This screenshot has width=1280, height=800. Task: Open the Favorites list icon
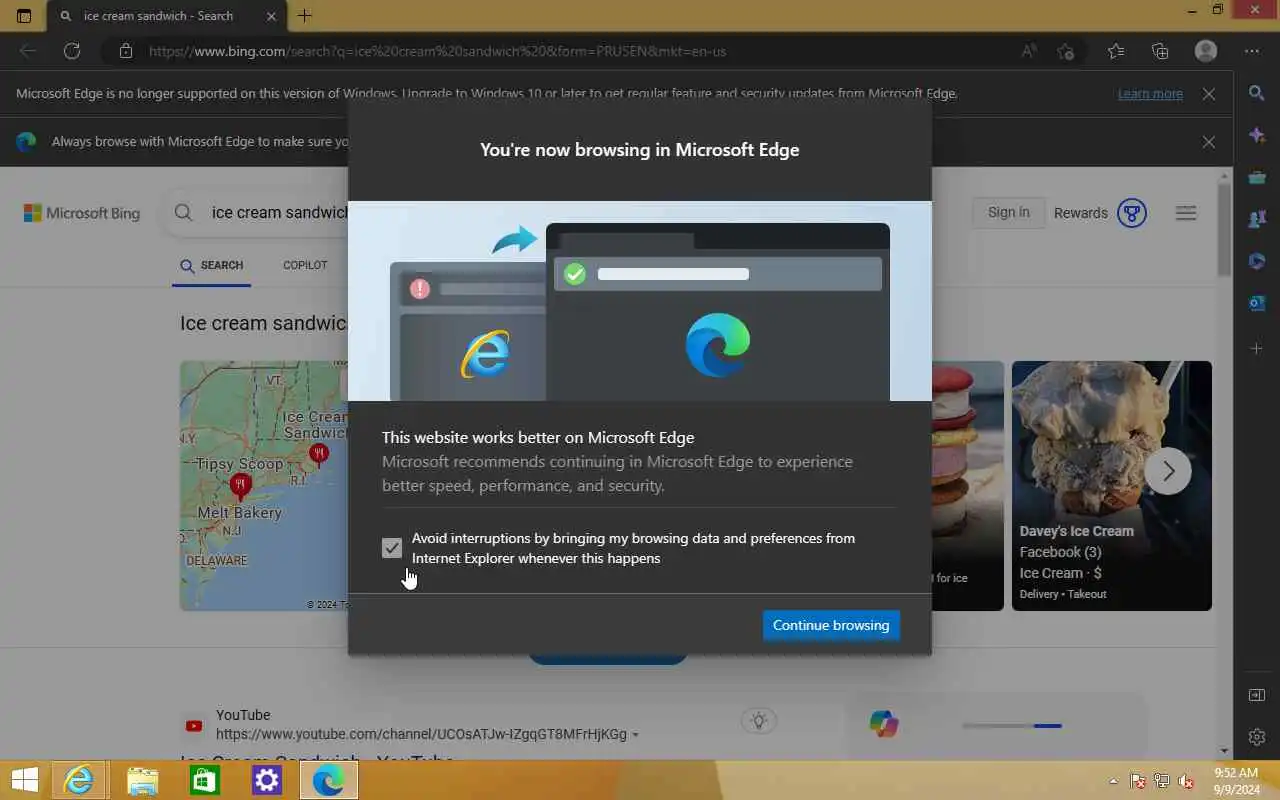[x=1116, y=51]
